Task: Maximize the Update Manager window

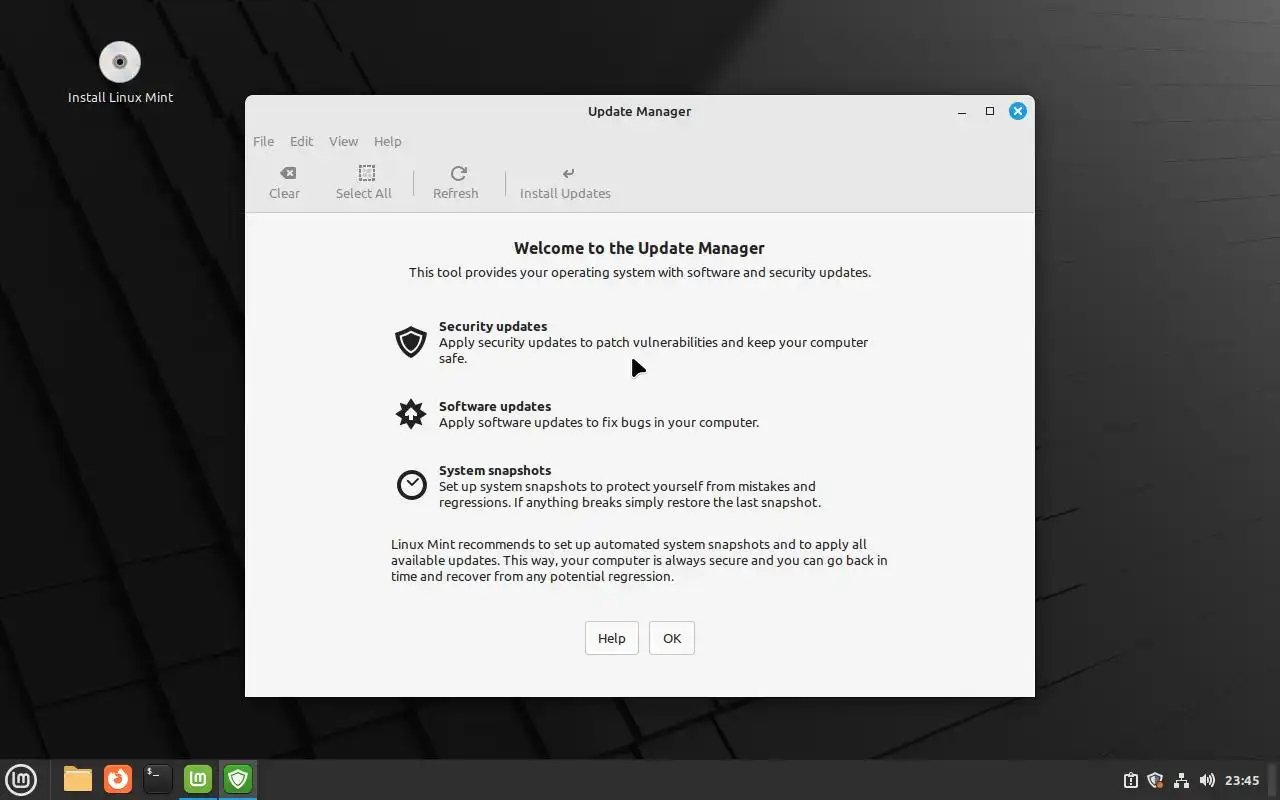Action: [990, 111]
